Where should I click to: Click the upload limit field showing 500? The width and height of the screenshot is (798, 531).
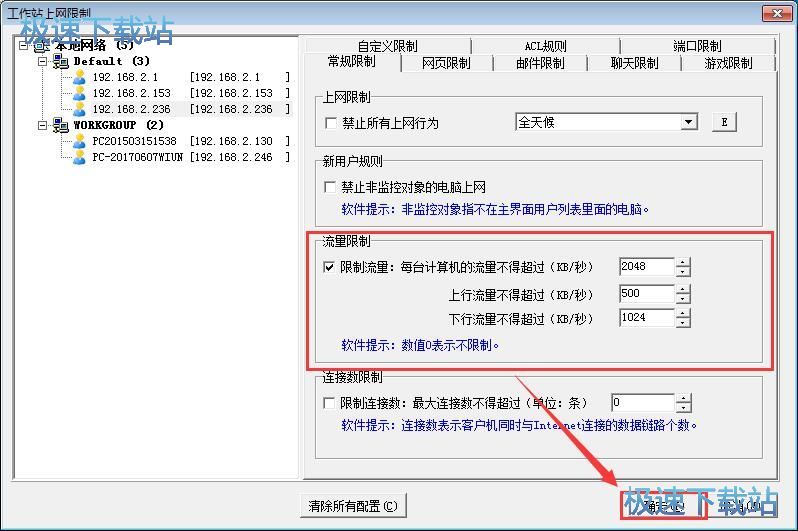647,293
